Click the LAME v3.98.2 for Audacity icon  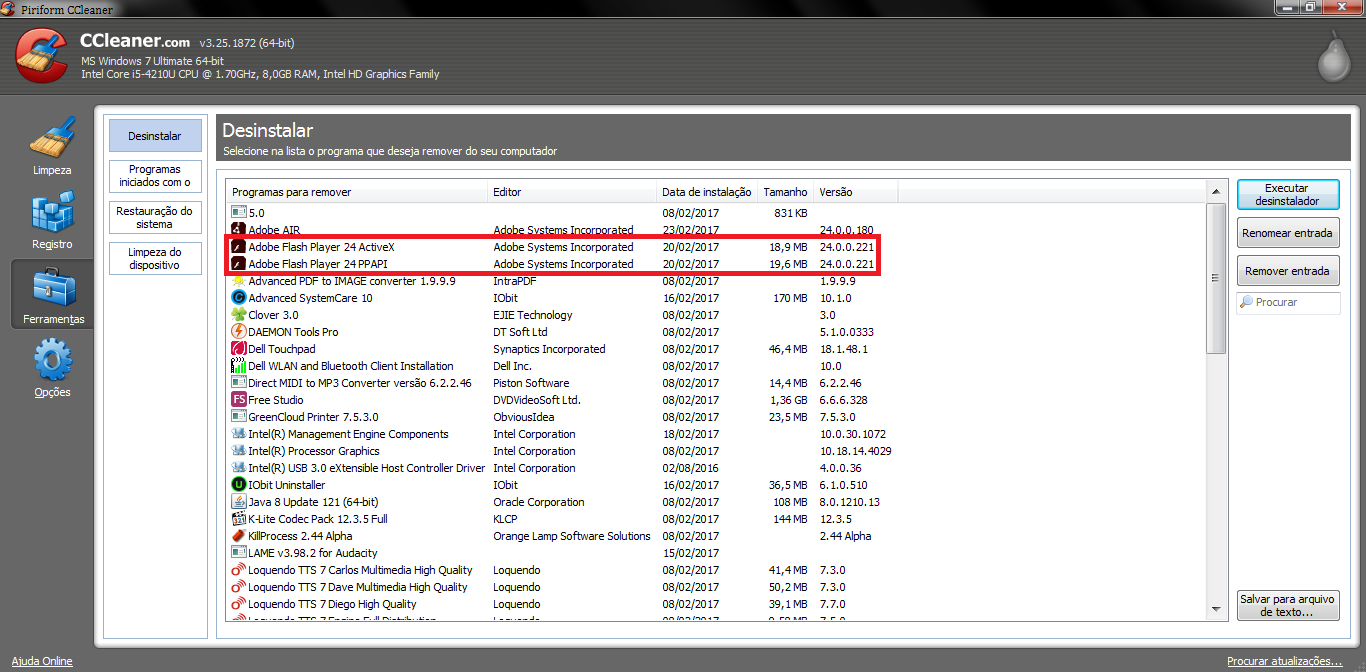tap(239, 553)
